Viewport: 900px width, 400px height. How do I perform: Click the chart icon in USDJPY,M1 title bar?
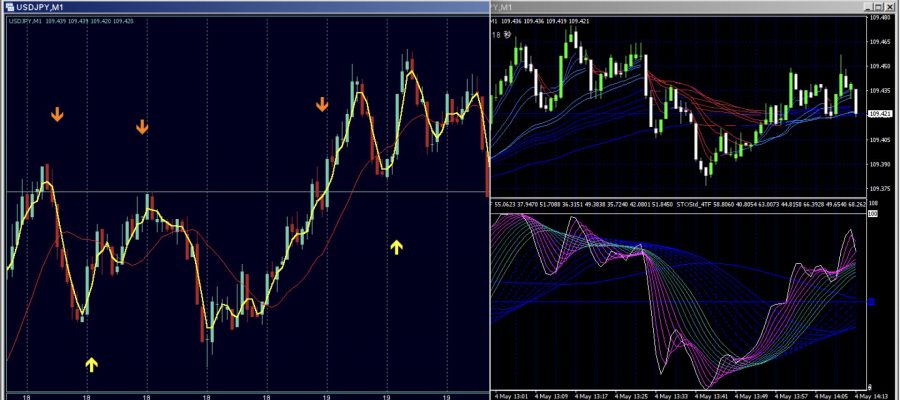click(9, 6)
